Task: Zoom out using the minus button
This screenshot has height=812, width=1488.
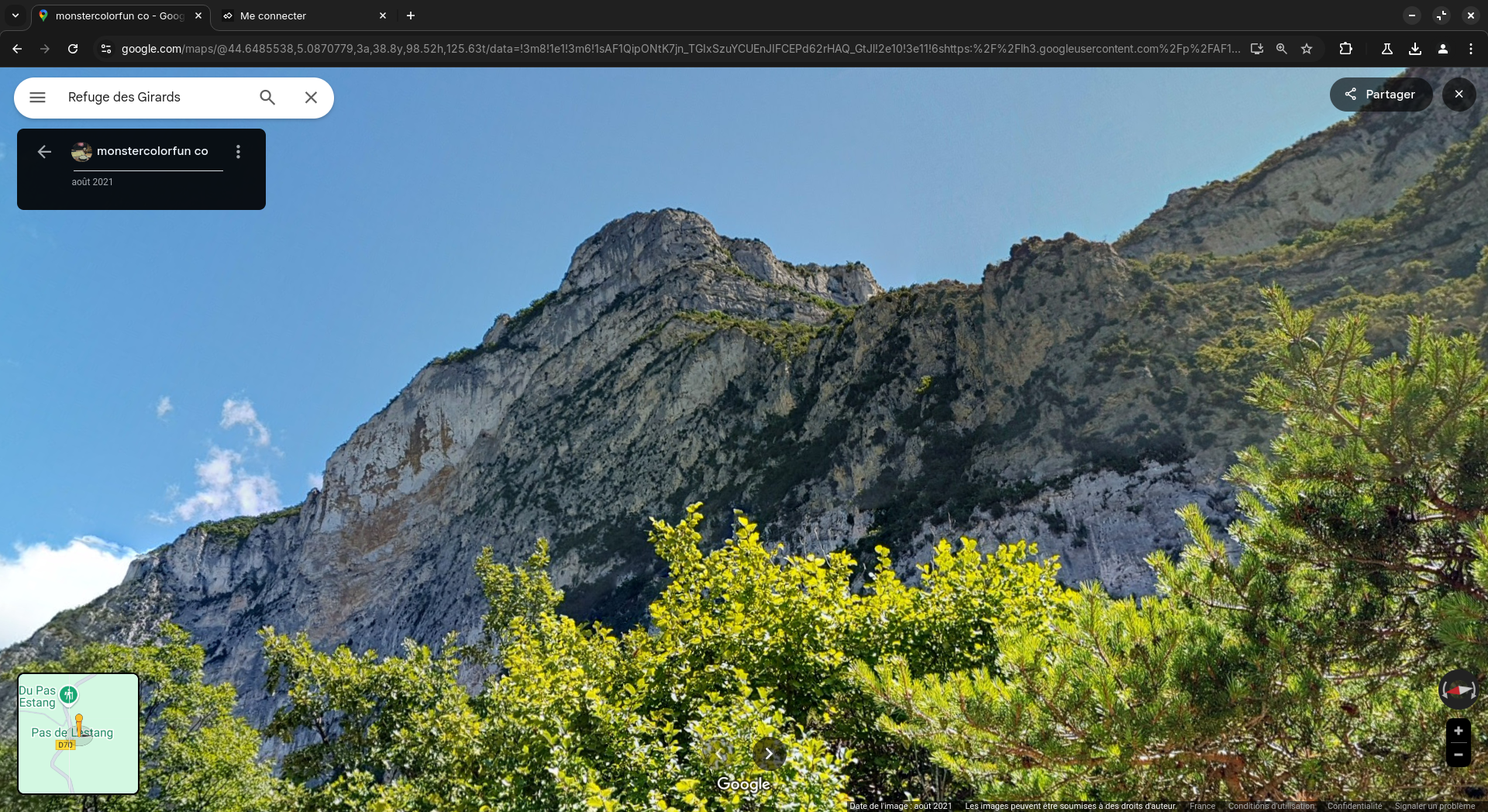Action: (x=1458, y=755)
